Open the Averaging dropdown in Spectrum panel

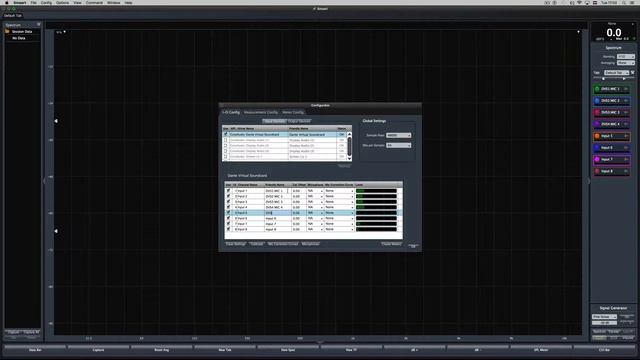[625, 63]
